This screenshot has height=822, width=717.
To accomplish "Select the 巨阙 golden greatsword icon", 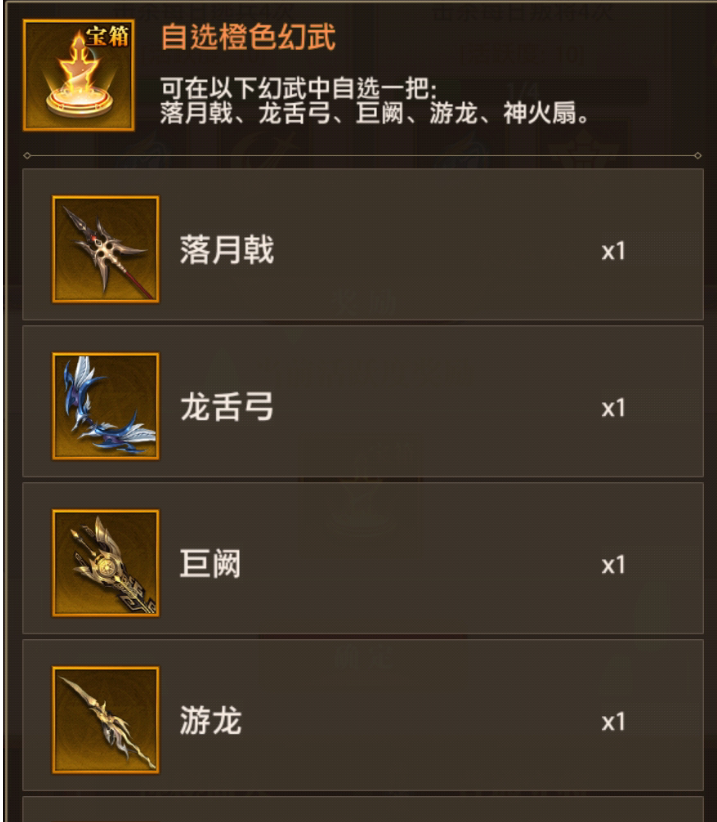I will pos(105,563).
